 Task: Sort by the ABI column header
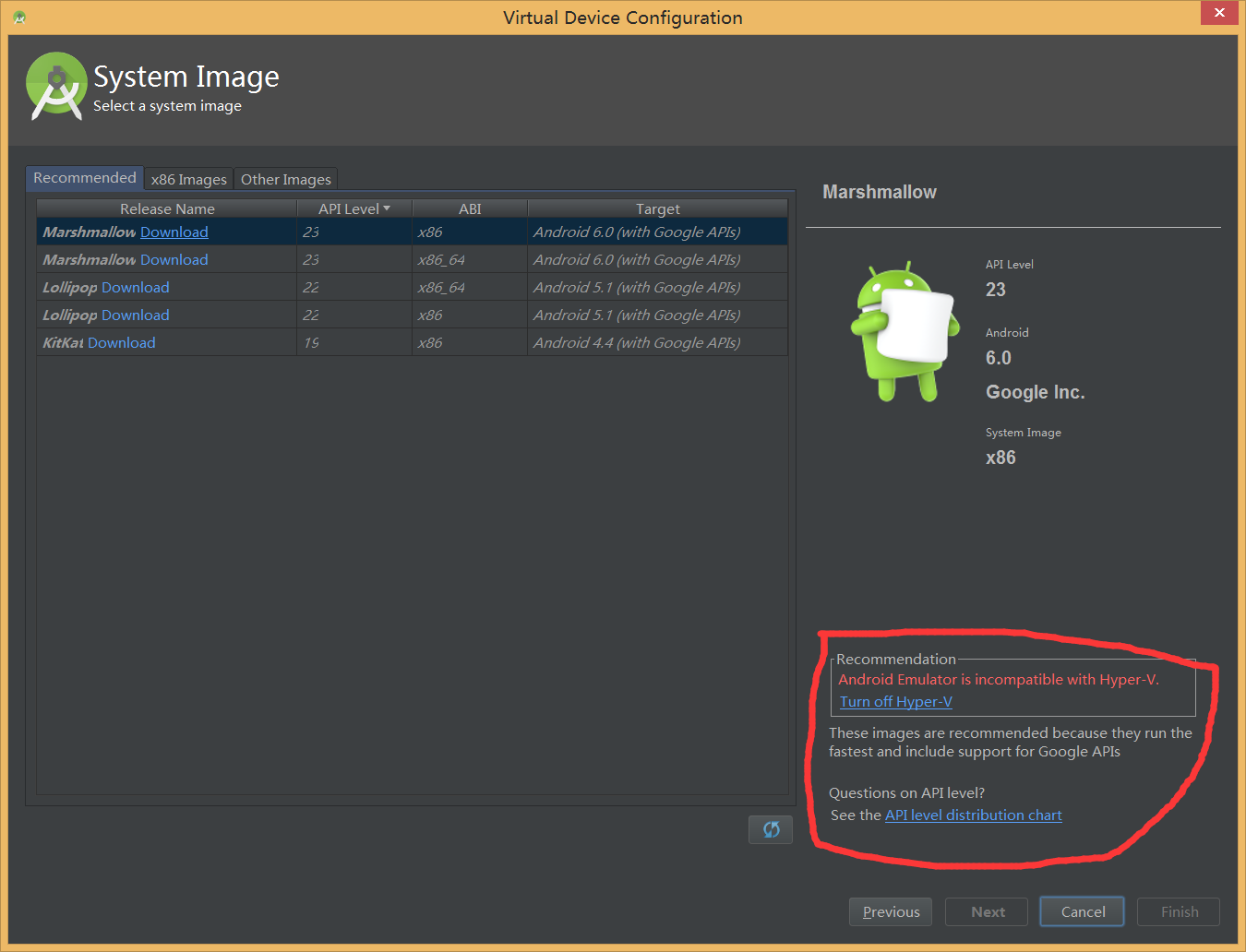[x=470, y=208]
